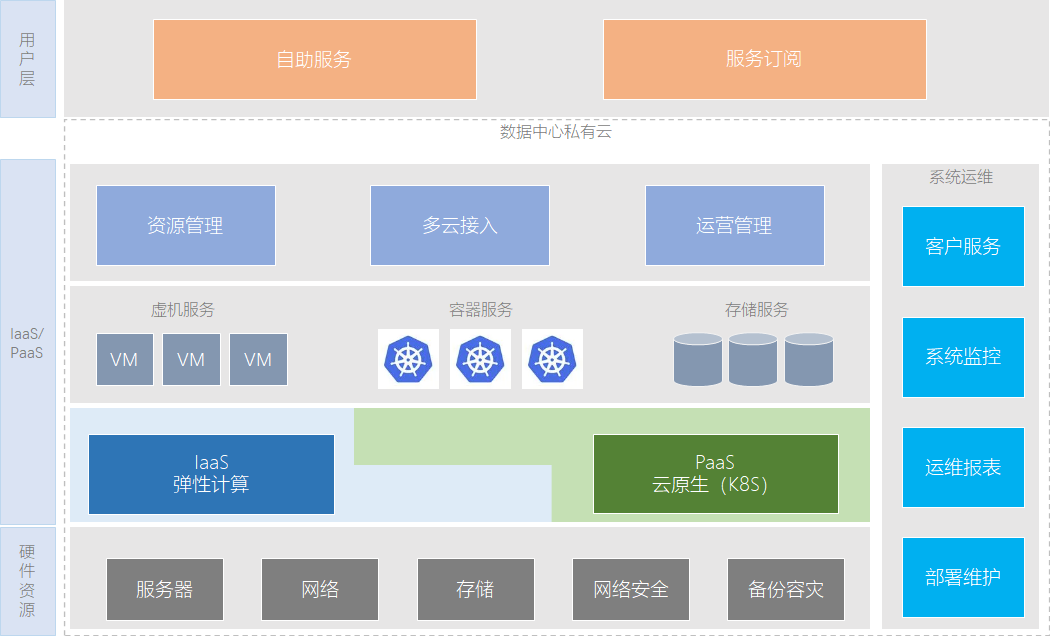Click the first VM box under 虚机服务
This screenshot has height=636, width=1050.
[x=125, y=360]
